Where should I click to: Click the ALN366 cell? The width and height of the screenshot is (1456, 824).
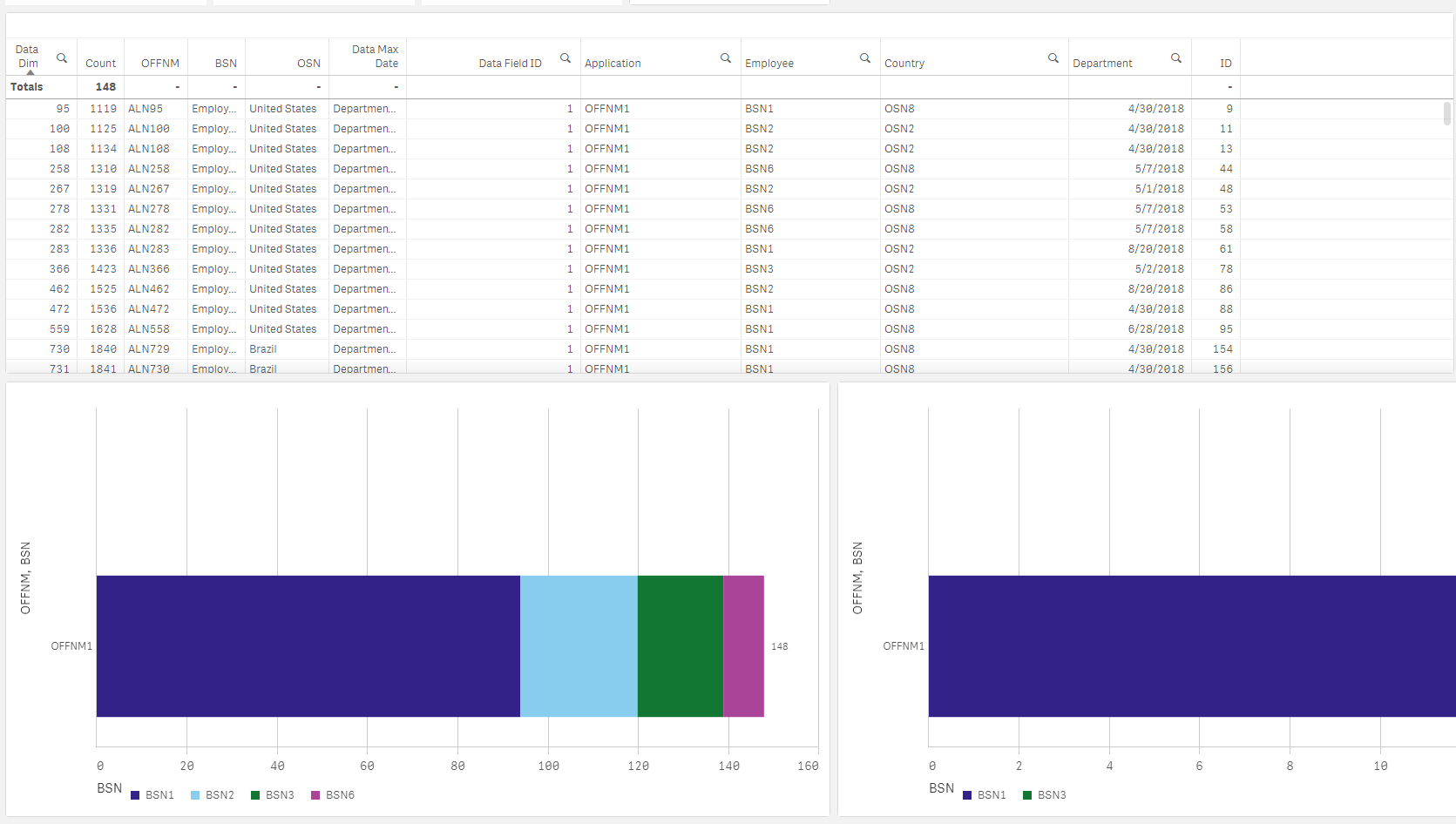149,269
